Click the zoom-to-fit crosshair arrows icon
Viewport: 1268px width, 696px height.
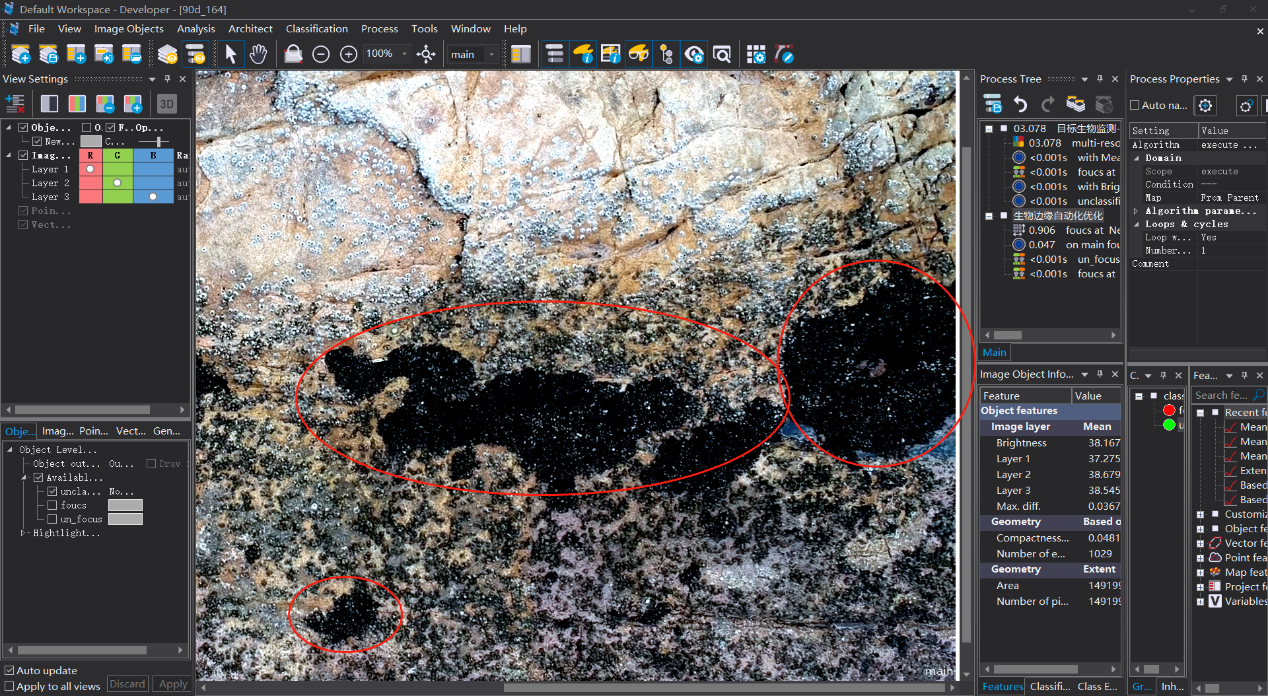[x=426, y=54]
